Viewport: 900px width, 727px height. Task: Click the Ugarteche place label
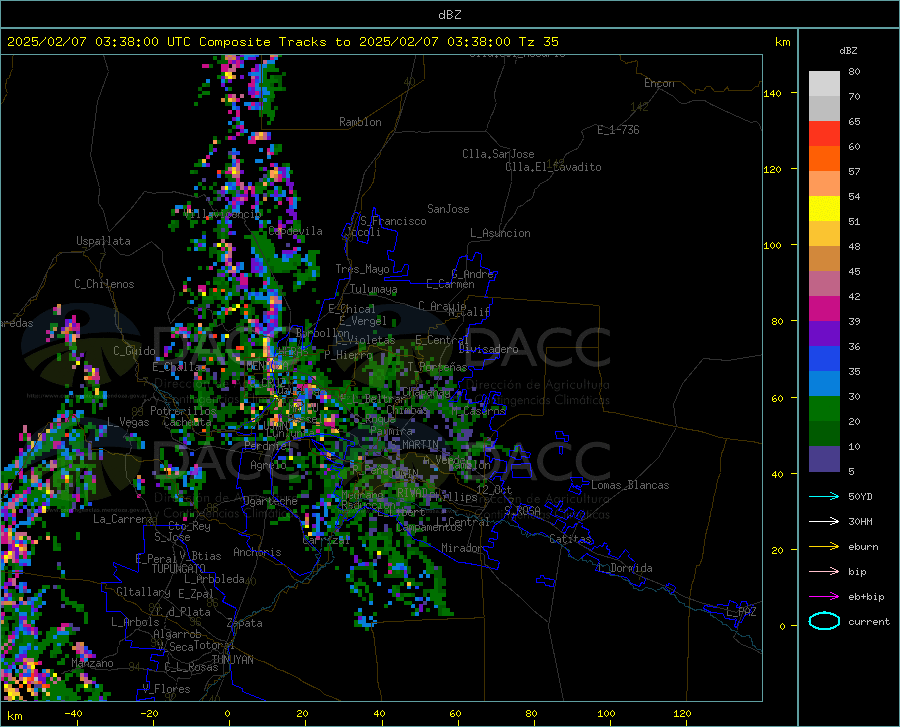pyautogui.click(x=270, y=501)
